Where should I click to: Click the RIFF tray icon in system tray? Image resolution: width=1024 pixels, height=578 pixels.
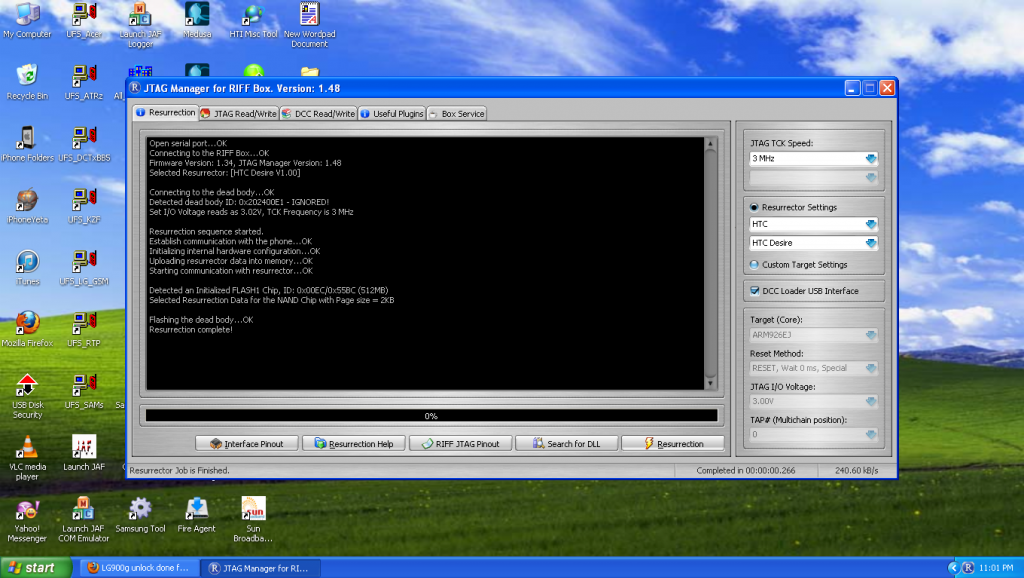click(968, 568)
